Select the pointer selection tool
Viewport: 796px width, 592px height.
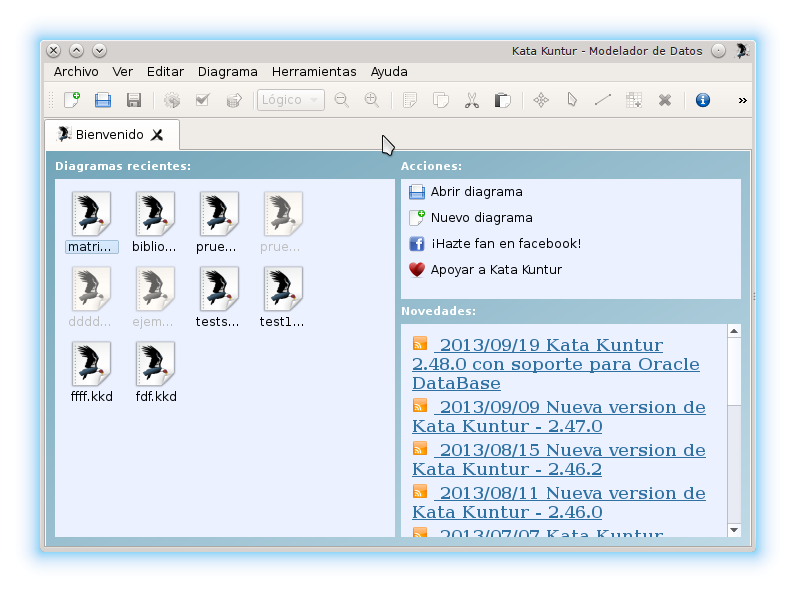pos(572,100)
